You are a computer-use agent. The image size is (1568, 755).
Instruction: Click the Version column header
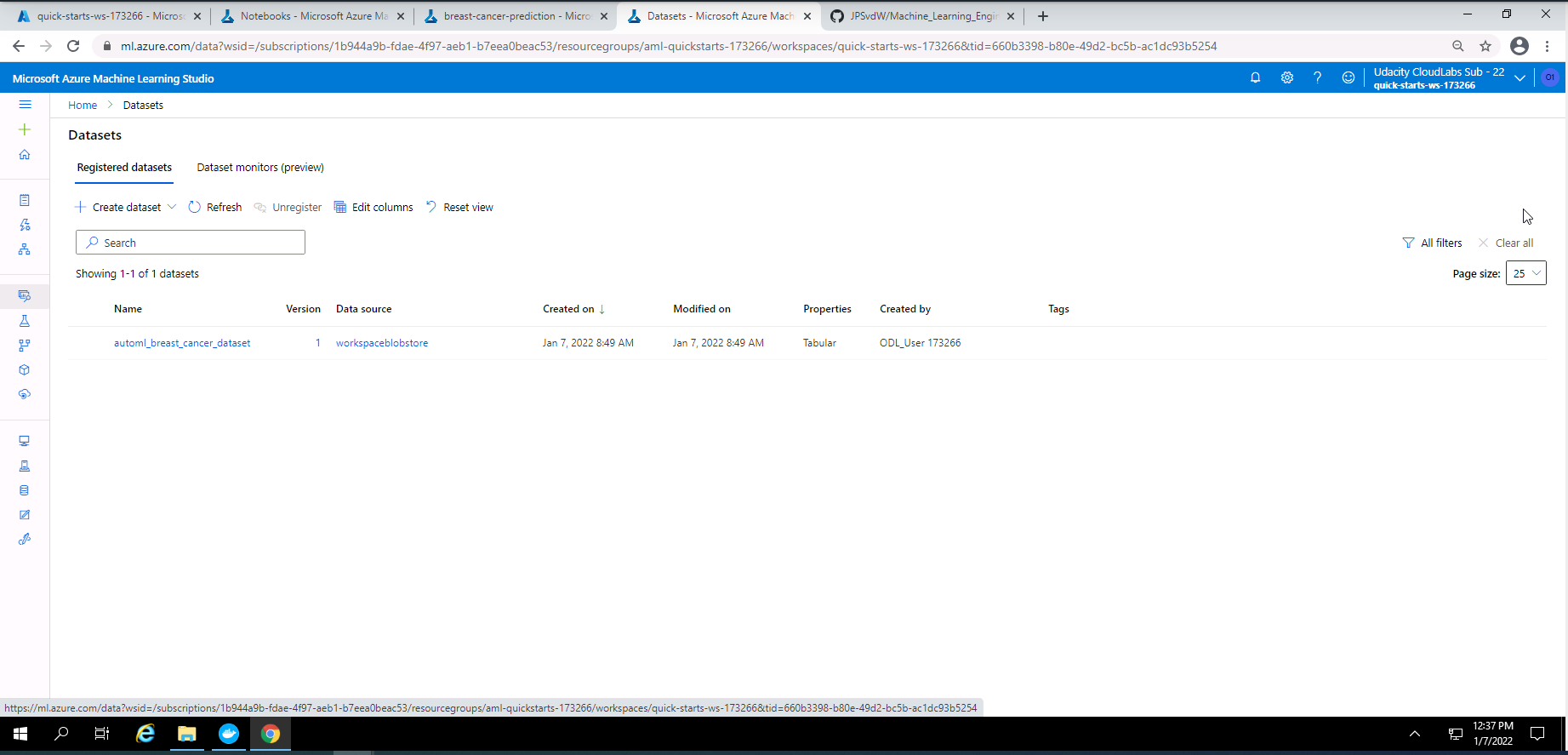[303, 309]
